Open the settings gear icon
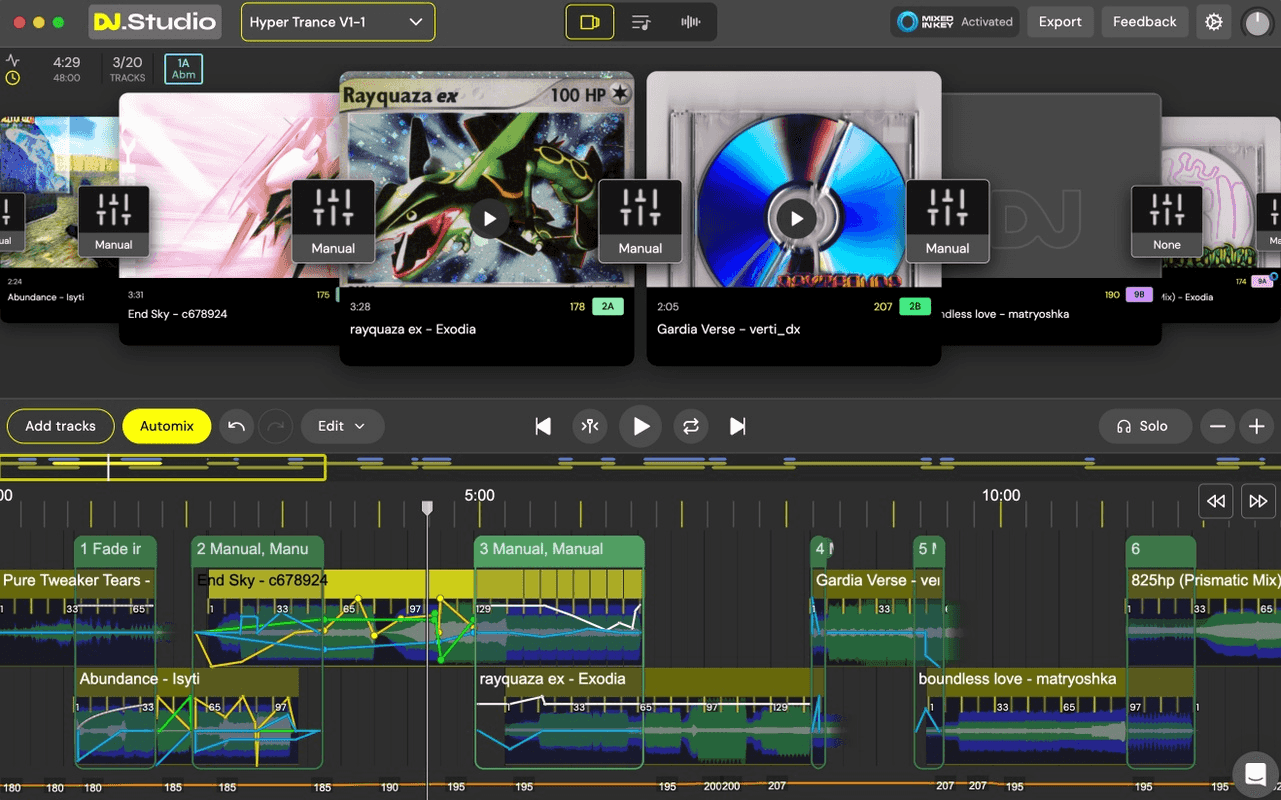The image size is (1281, 800). tap(1213, 21)
